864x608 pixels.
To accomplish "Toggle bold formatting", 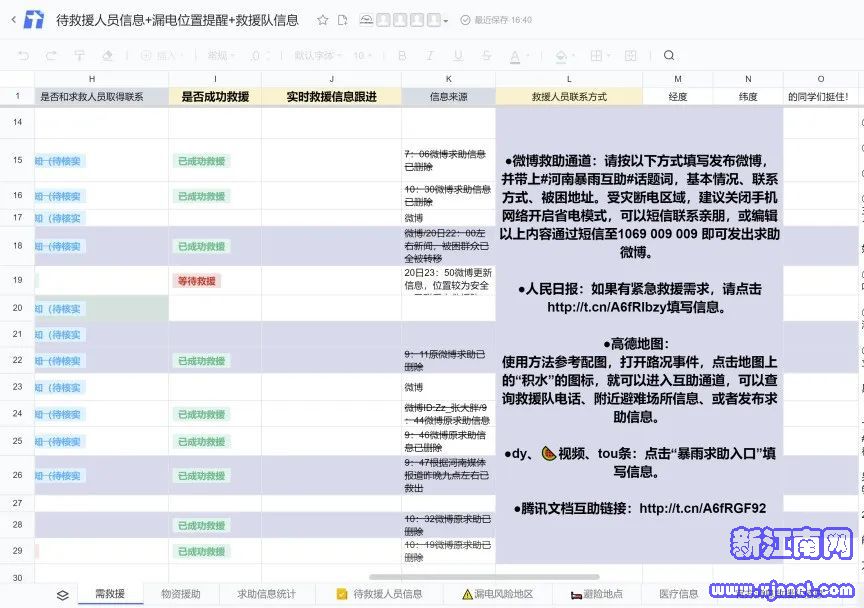I will (402, 56).
